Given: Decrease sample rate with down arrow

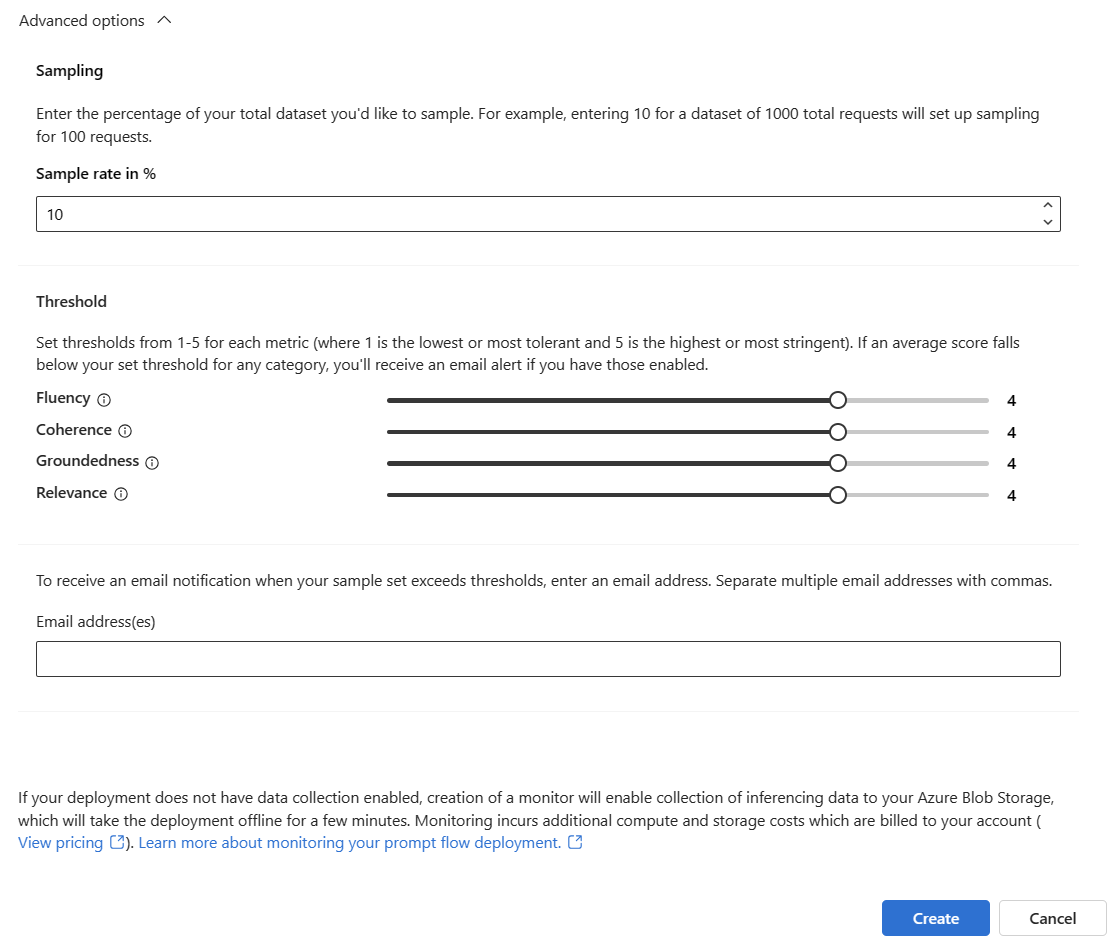Looking at the screenshot, I should pyautogui.click(x=1047, y=222).
